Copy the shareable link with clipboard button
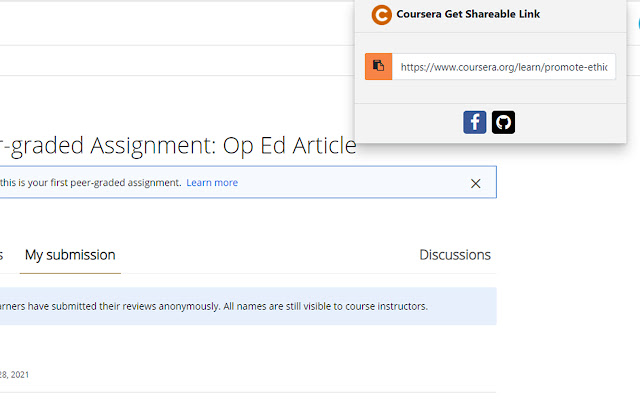Image resolution: width=640 pixels, height=400 pixels. click(x=378, y=66)
